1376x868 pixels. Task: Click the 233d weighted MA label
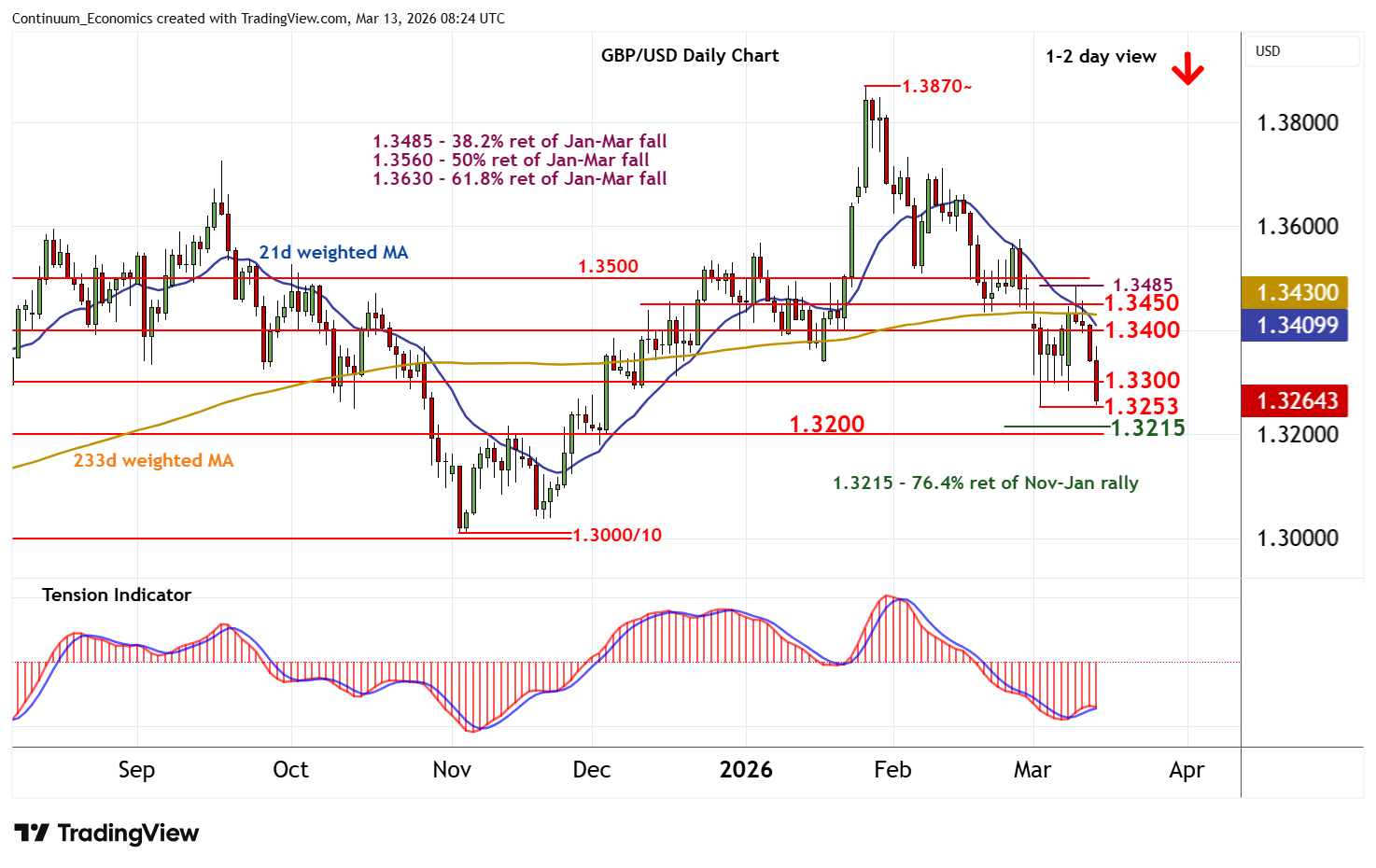tap(153, 460)
